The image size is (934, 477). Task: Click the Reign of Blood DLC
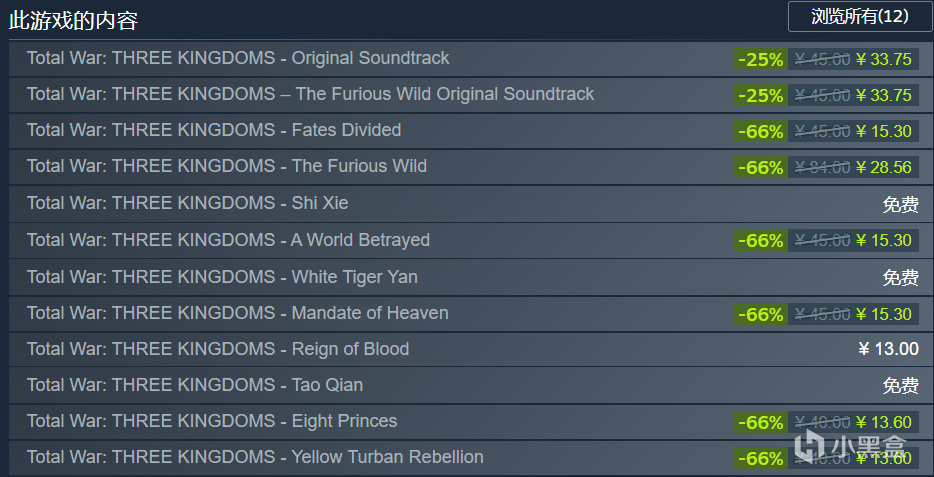tap(218, 349)
